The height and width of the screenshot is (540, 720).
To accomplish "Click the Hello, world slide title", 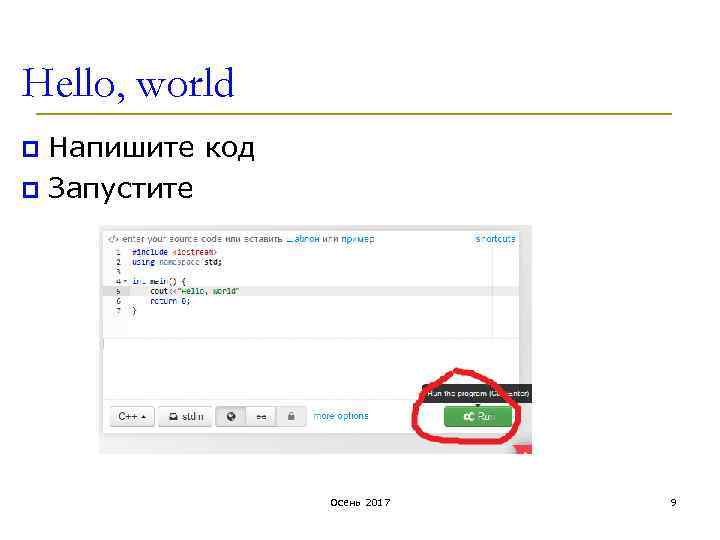I will click(128, 83).
